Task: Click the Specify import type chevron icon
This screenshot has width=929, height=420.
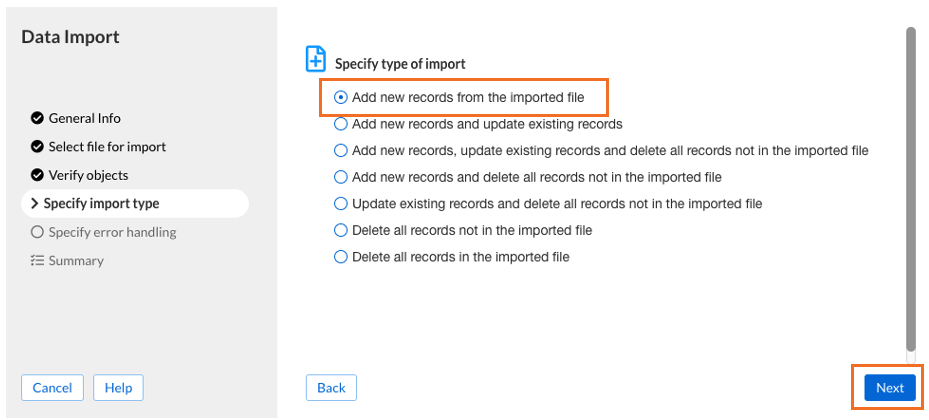Action: (x=35, y=204)
